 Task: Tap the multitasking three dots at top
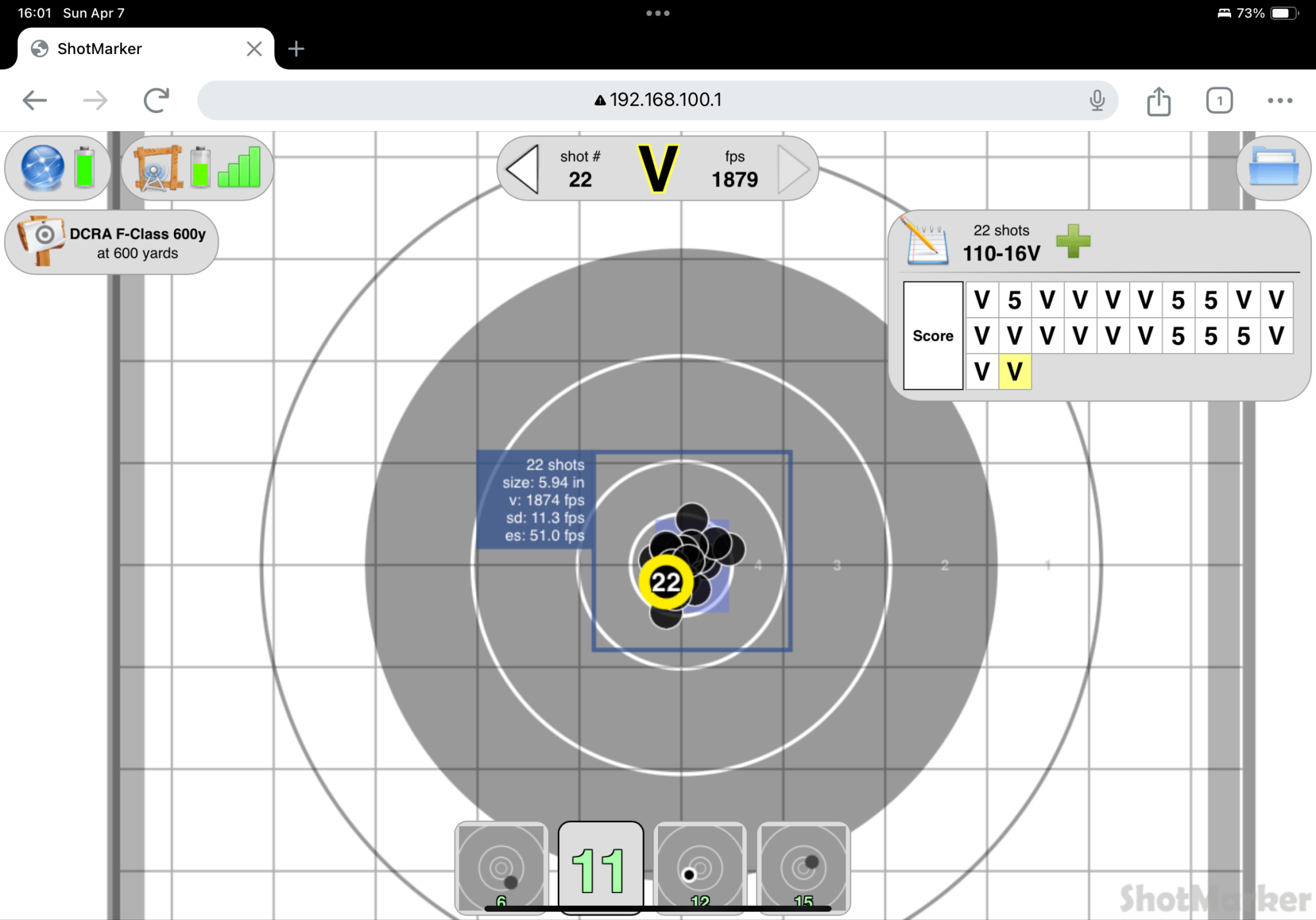658,13
